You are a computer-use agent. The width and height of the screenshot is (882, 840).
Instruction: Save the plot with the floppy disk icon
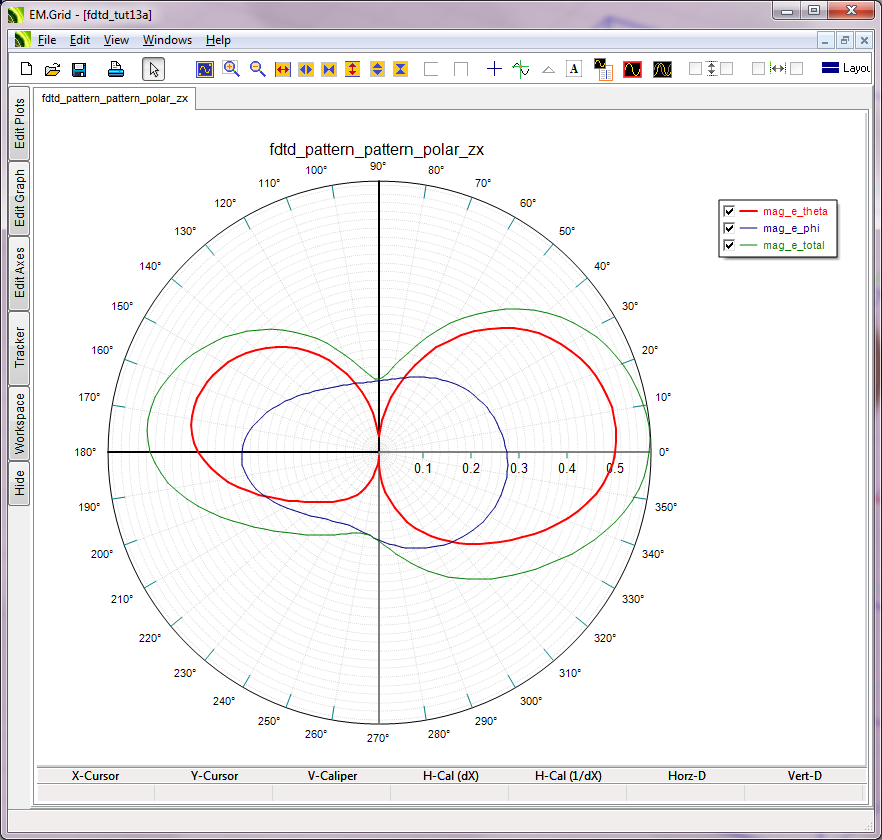[x=79, y=69]
